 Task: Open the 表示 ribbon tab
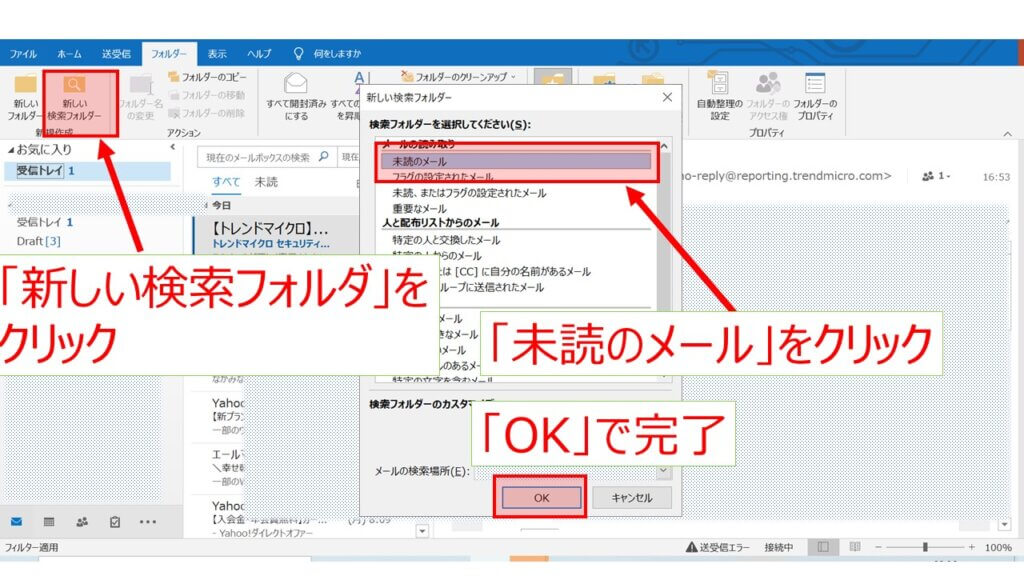pyautogui.click(x=217, y=53)
